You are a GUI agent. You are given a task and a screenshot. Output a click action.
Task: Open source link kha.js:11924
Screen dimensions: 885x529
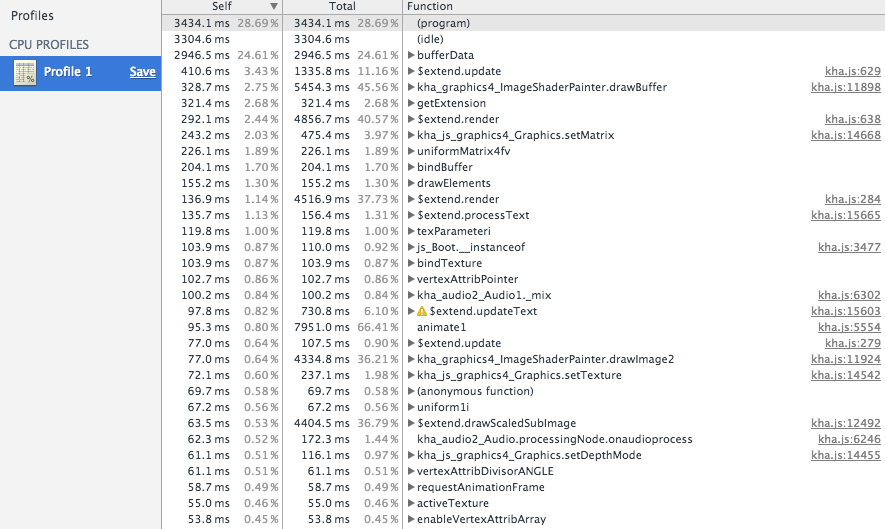845,359
